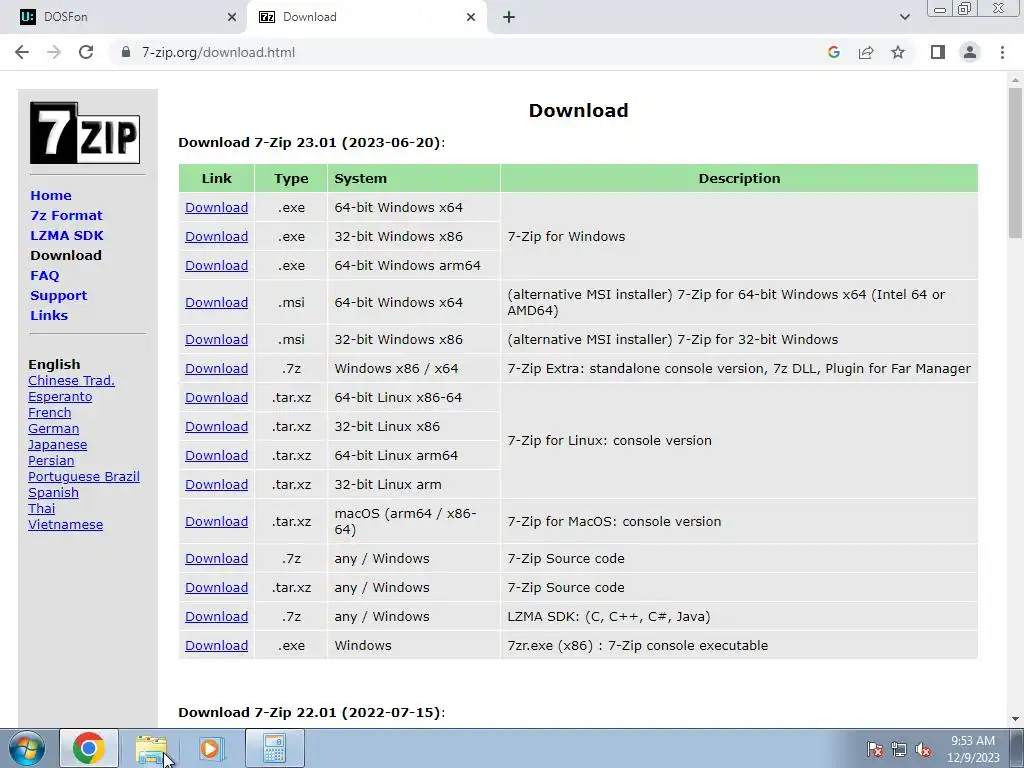The width and height of the screenshot is (1024, 768).
Task: Switch language to Persian
Action: 51,461
